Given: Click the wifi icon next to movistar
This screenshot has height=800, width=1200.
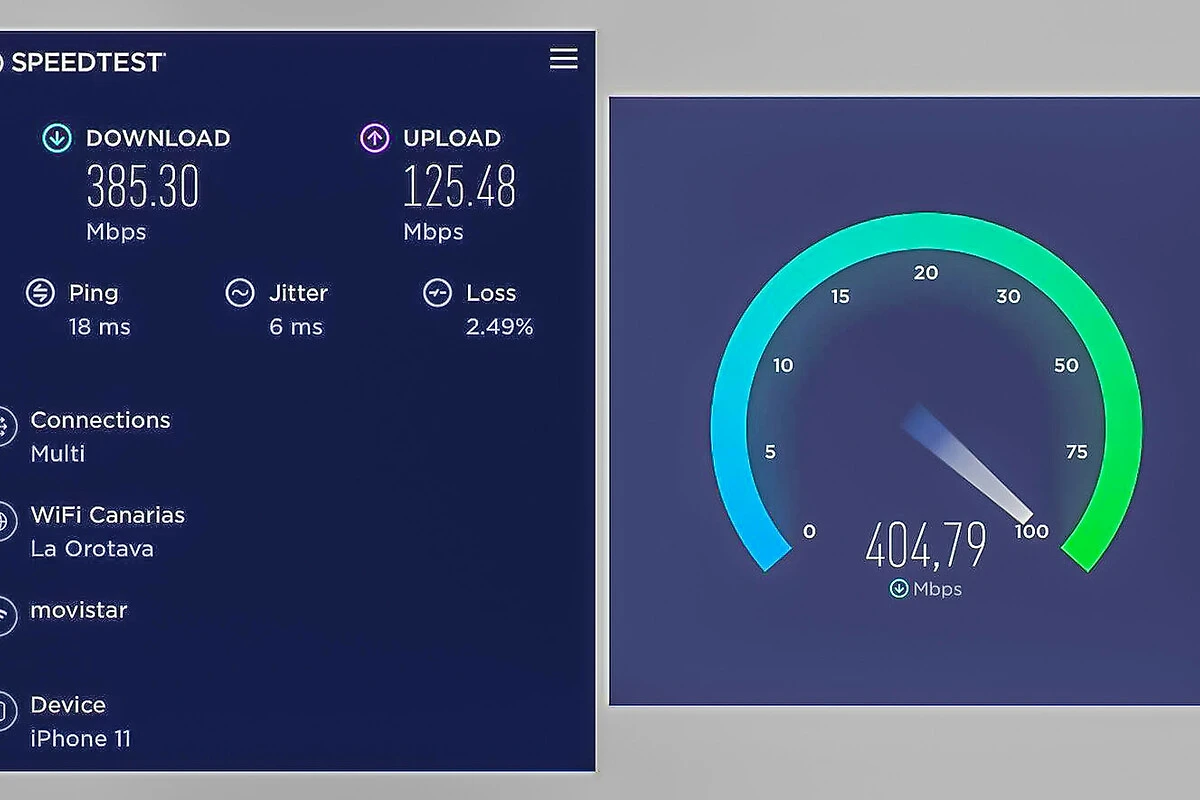Looking at the screenshot, I should (5, 615).
